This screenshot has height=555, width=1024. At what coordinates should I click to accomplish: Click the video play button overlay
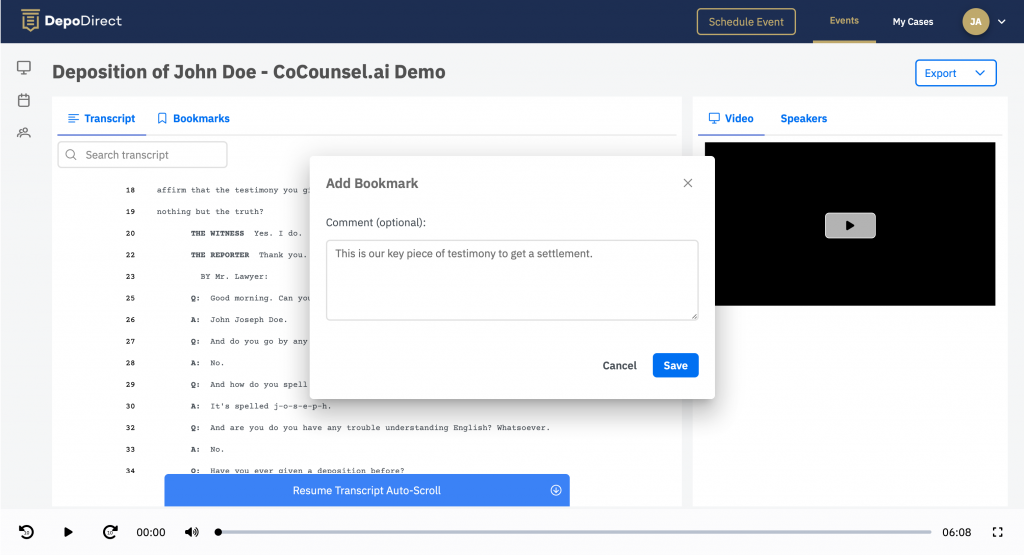pos(850,225)
